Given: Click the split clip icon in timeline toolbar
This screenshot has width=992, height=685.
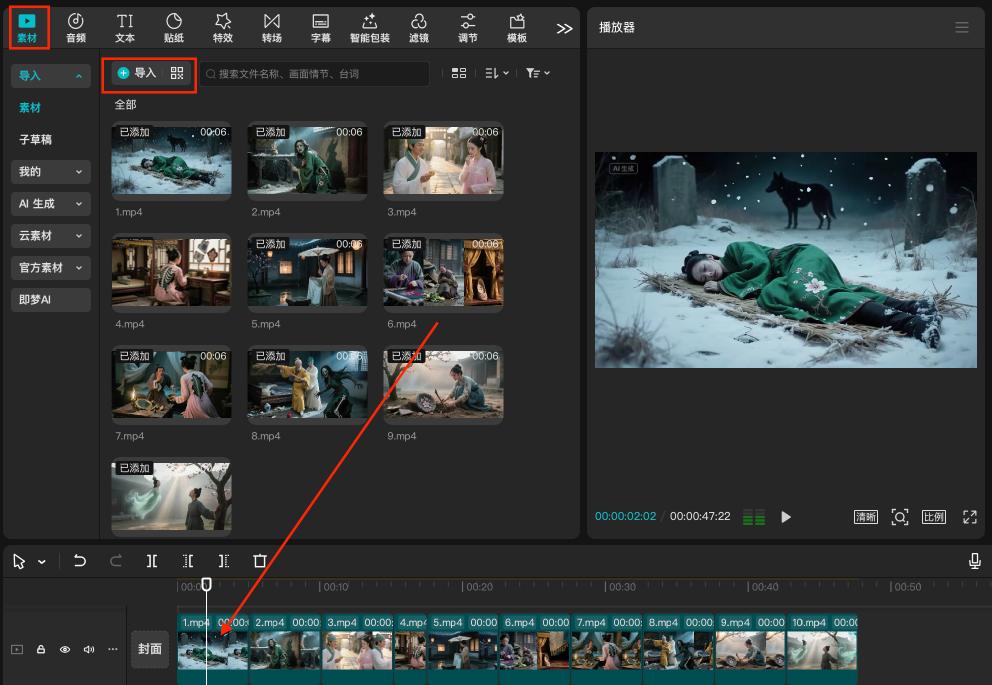Looking at the screenshot, I should click(152, 562).
